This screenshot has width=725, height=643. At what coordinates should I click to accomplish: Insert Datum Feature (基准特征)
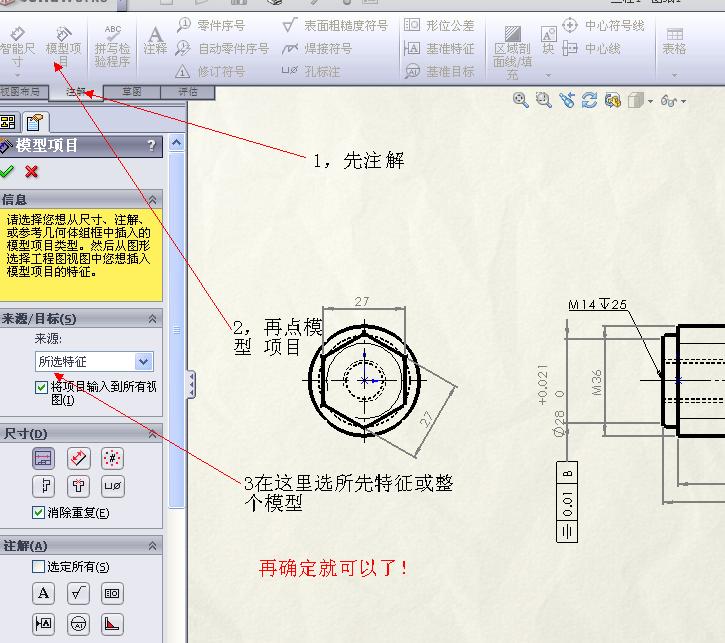pyautogui.click(x=439, y=48)
